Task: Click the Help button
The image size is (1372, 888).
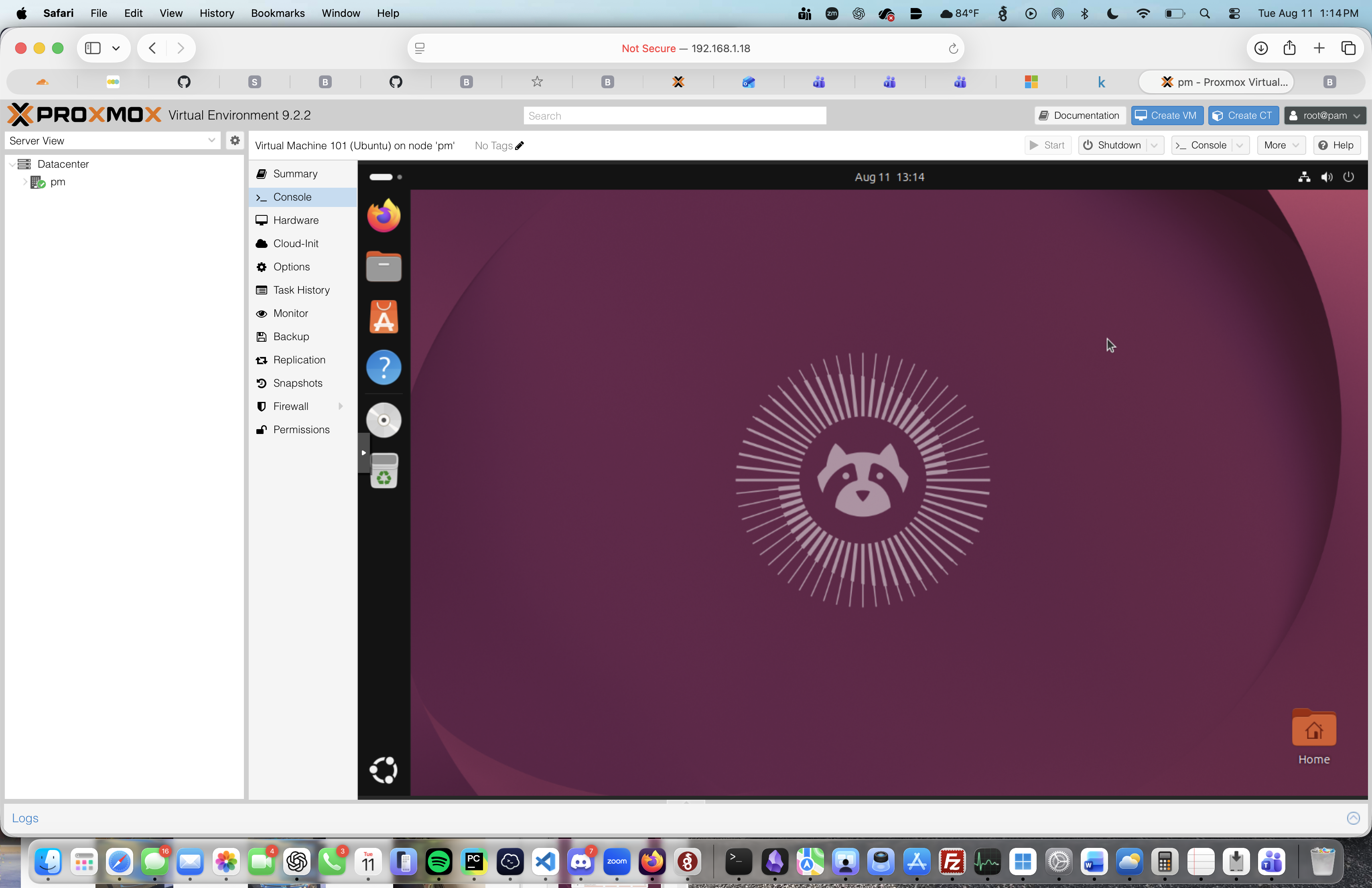Action: coord(1336,145)
